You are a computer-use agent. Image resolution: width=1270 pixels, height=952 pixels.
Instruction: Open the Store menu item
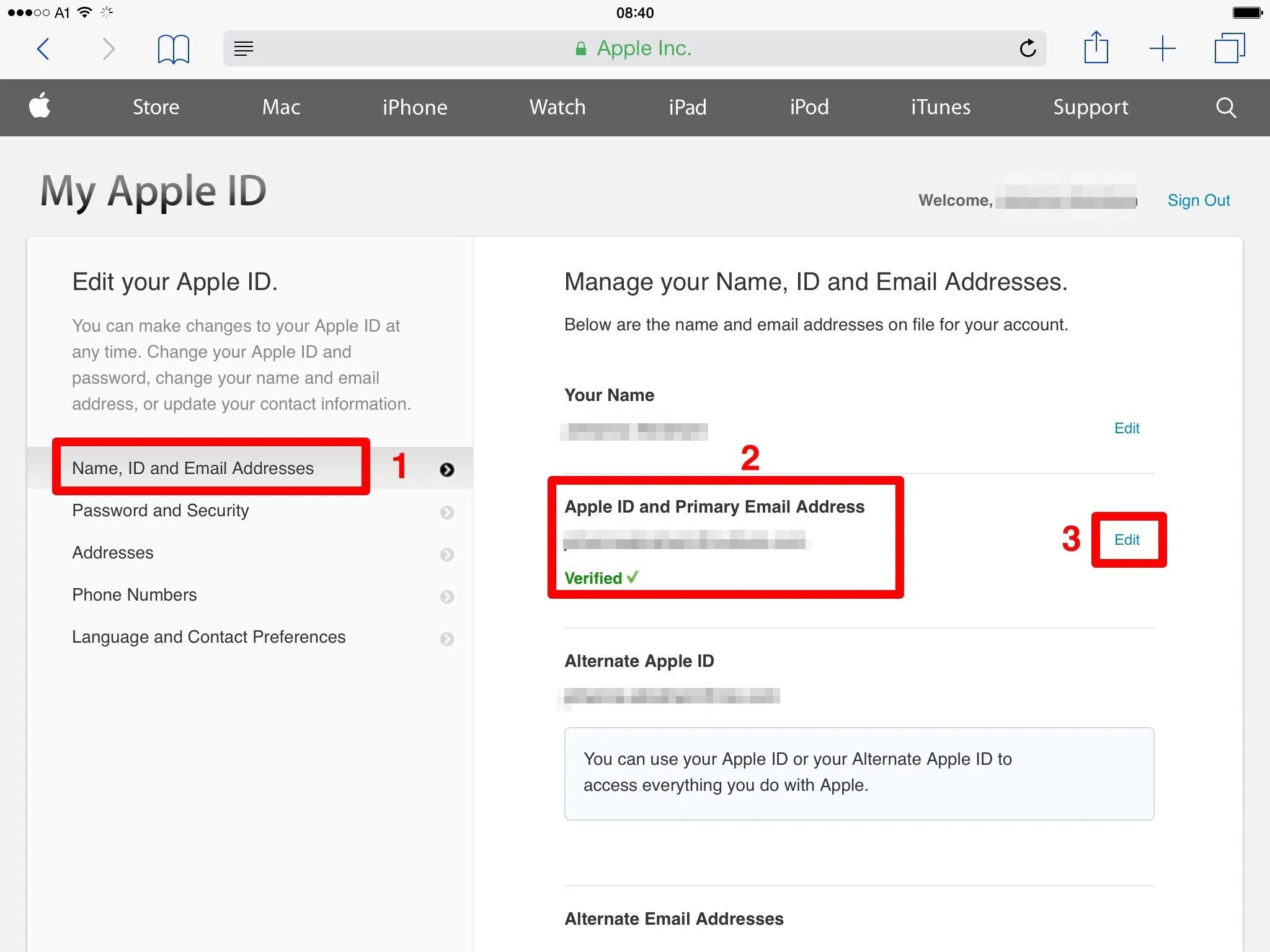(156, 107)
